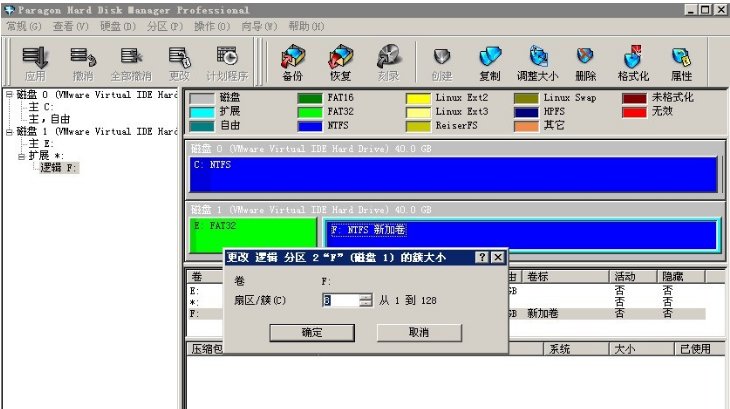
Task: Click the FAT16 legend color swatch
Action: [310, 98]
